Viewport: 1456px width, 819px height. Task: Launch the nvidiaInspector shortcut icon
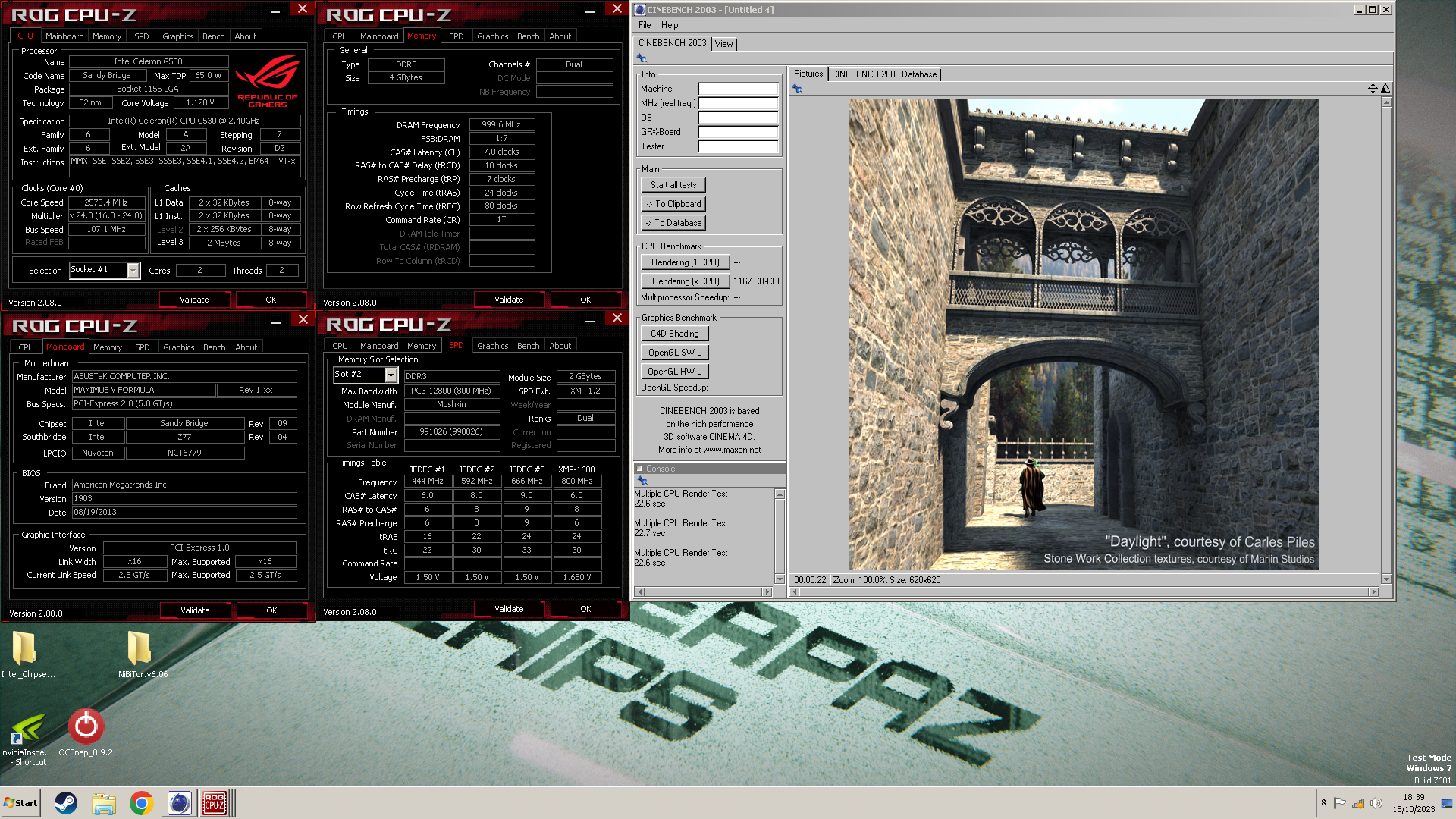[28, 730]
